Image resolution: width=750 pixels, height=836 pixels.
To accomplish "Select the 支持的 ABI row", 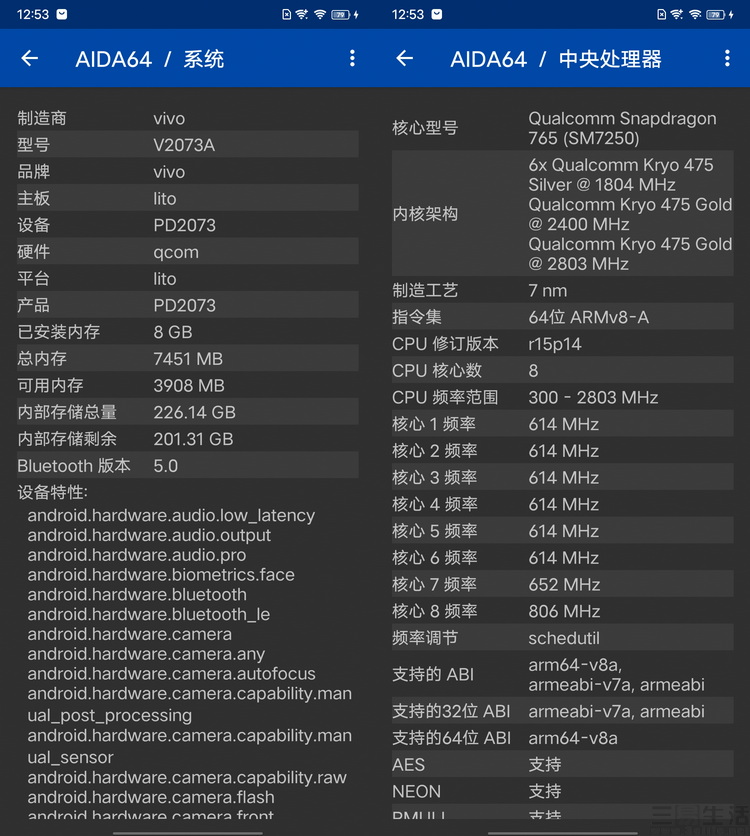I will coord(562,674).
